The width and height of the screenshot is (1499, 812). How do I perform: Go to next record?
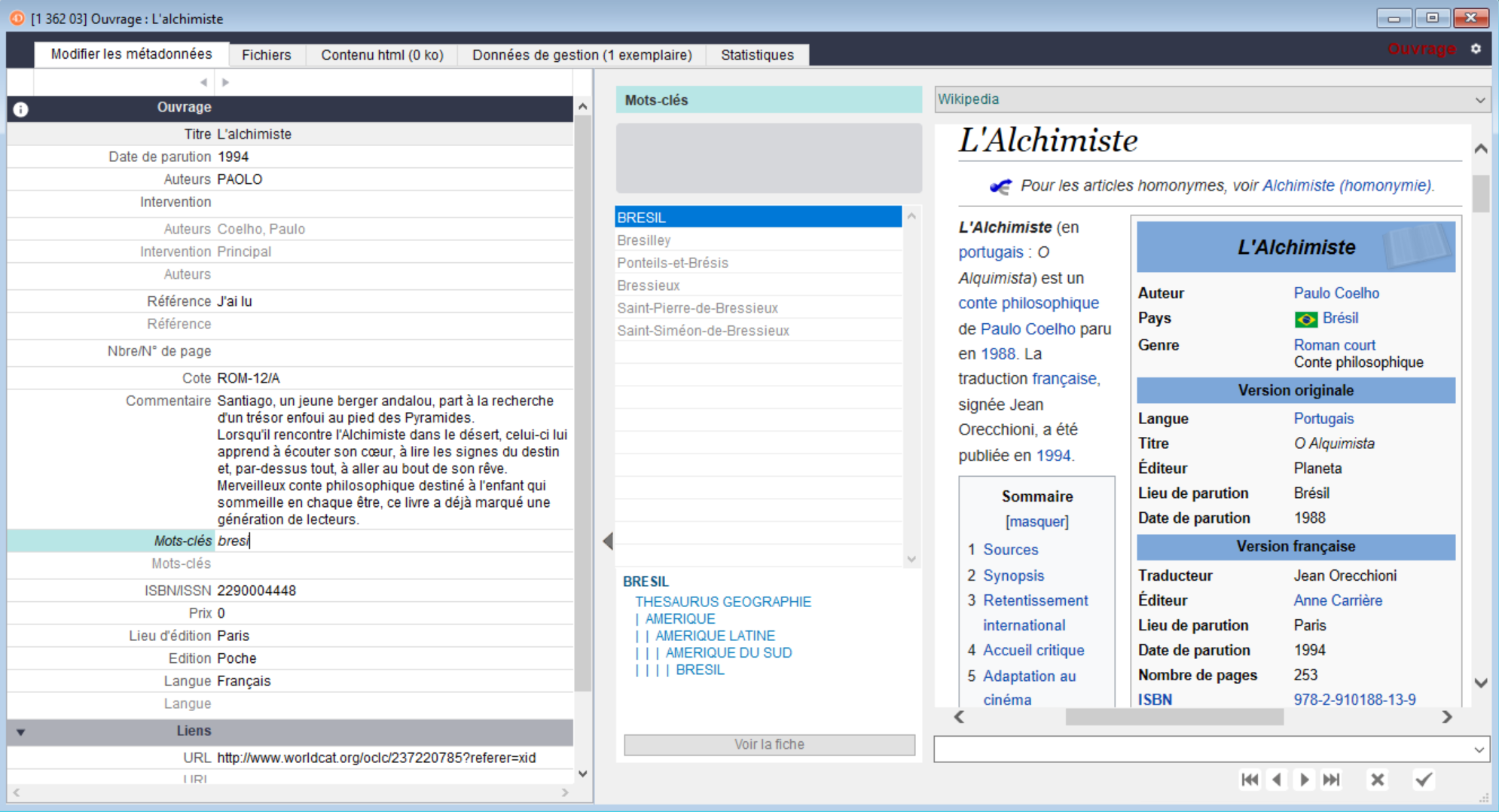1304,780
